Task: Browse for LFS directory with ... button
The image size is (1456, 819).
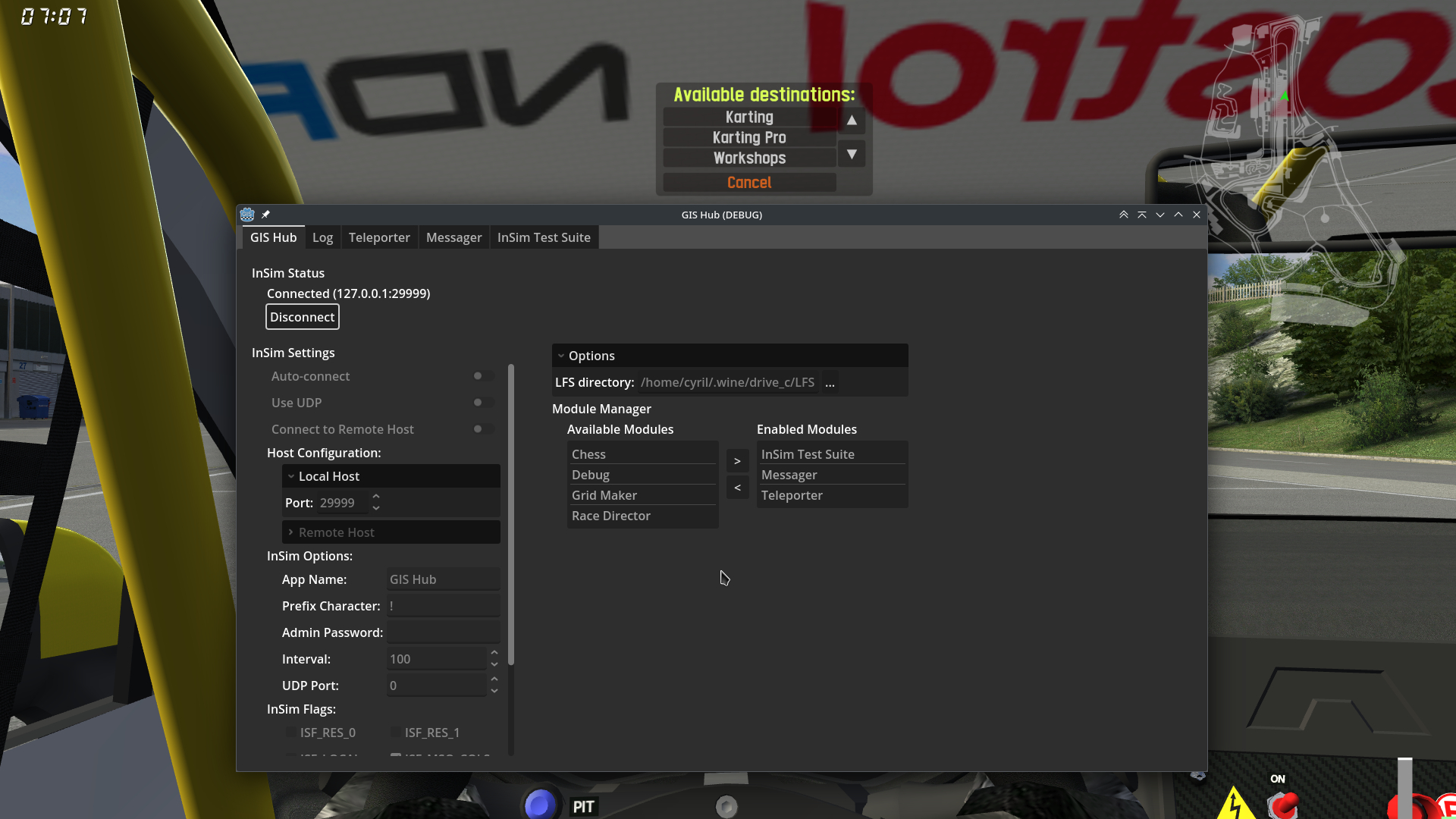Action: pos(830,383)
